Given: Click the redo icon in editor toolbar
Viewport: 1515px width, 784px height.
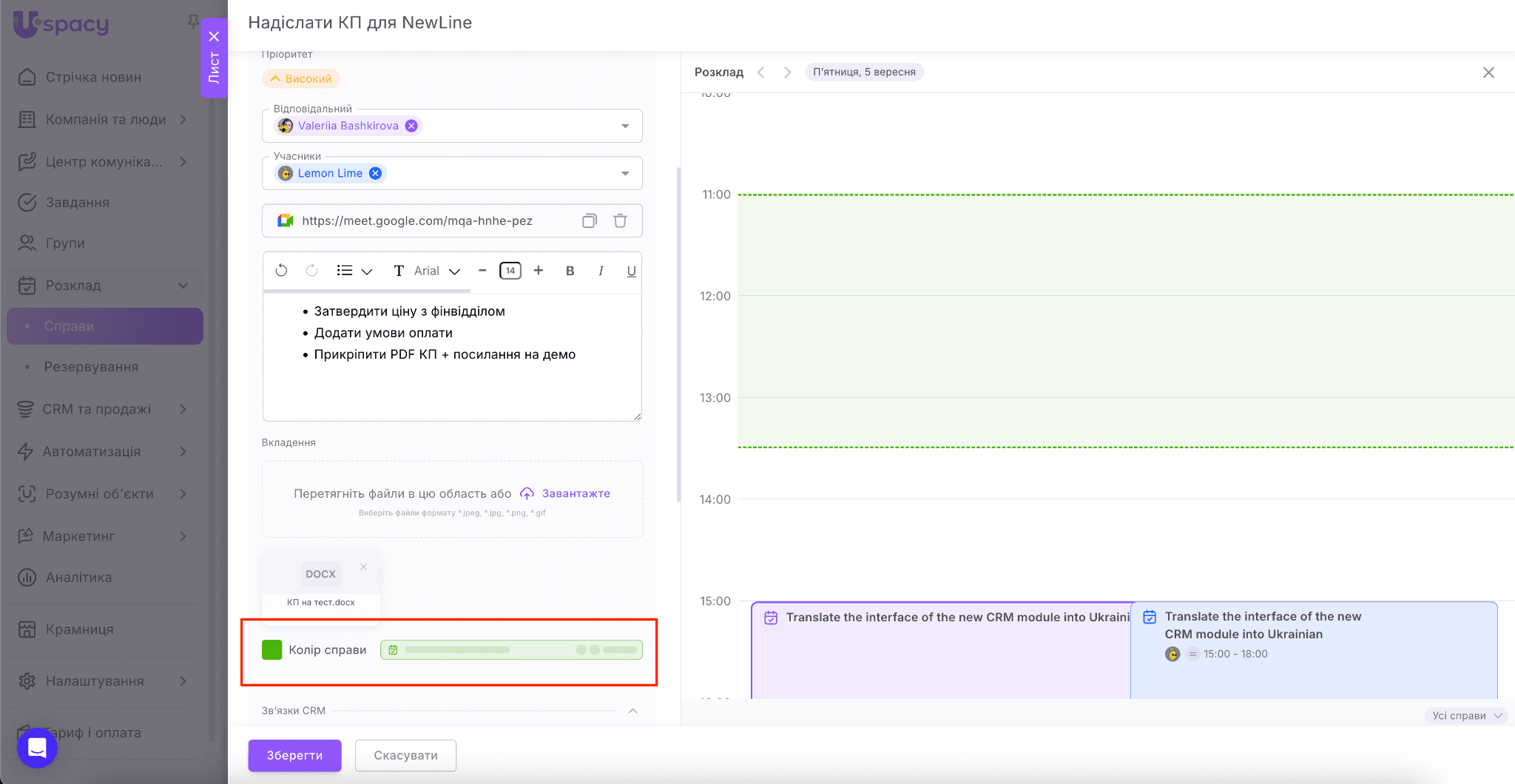Looking at the screenshot, I should tap(312, 271).
